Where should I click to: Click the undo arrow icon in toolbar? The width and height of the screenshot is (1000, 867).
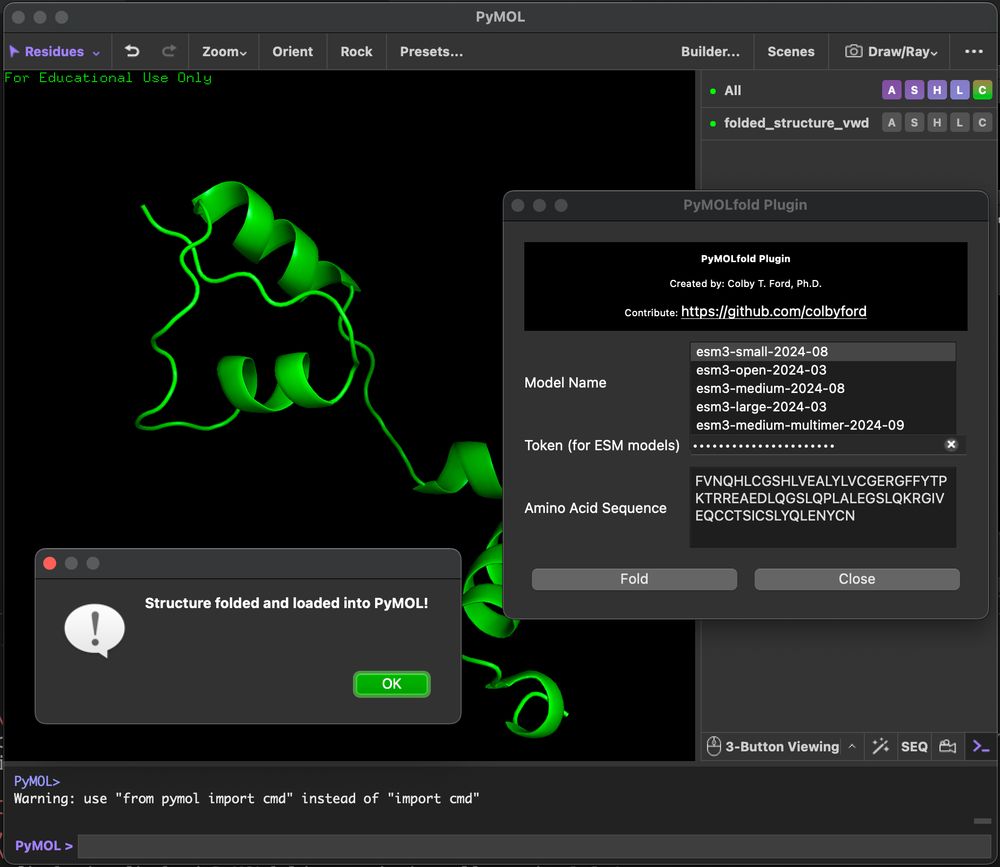point(132,51)
